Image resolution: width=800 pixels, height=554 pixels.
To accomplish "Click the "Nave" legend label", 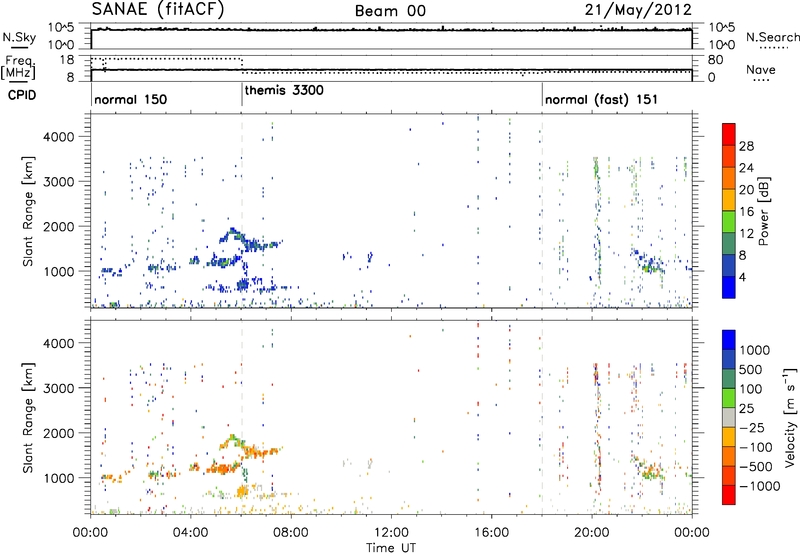I will click(x=761, y=69).
